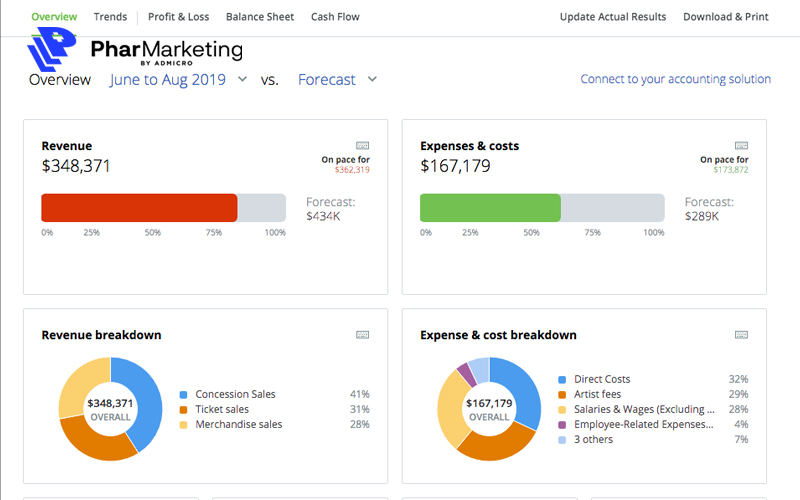Open the Forecast comparison dropdown
The image size is (800, 500).
tap(372, 79)
